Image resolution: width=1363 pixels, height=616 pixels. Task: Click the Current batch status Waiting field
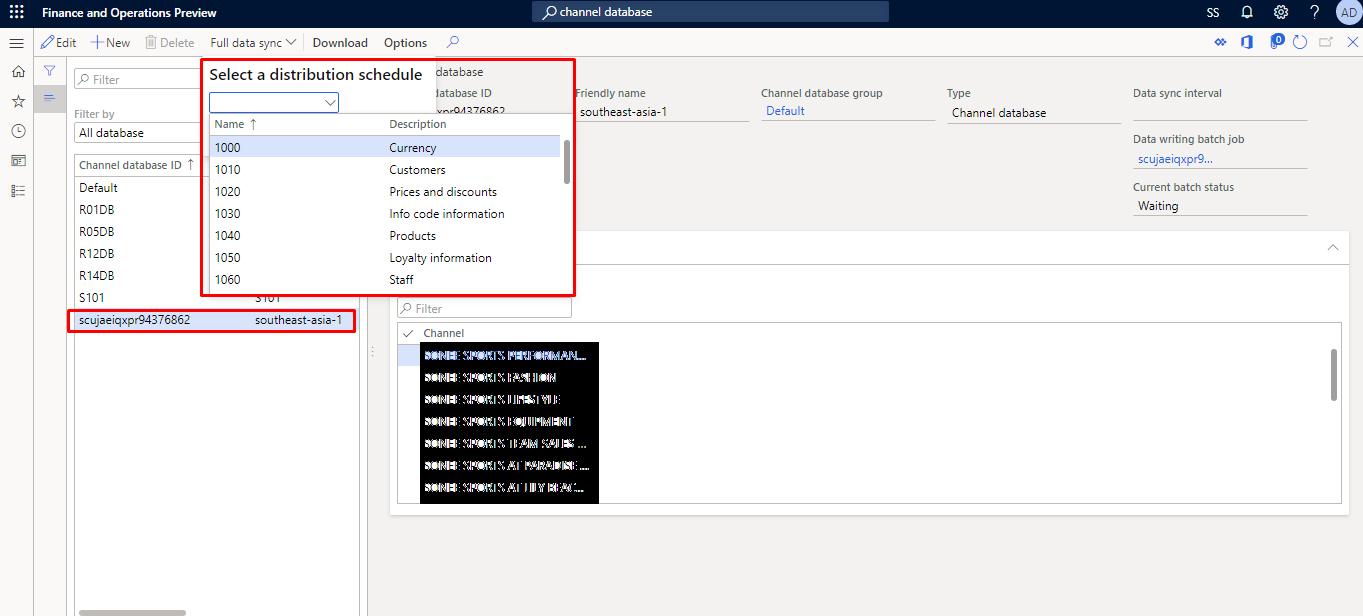pos(1220,206)
